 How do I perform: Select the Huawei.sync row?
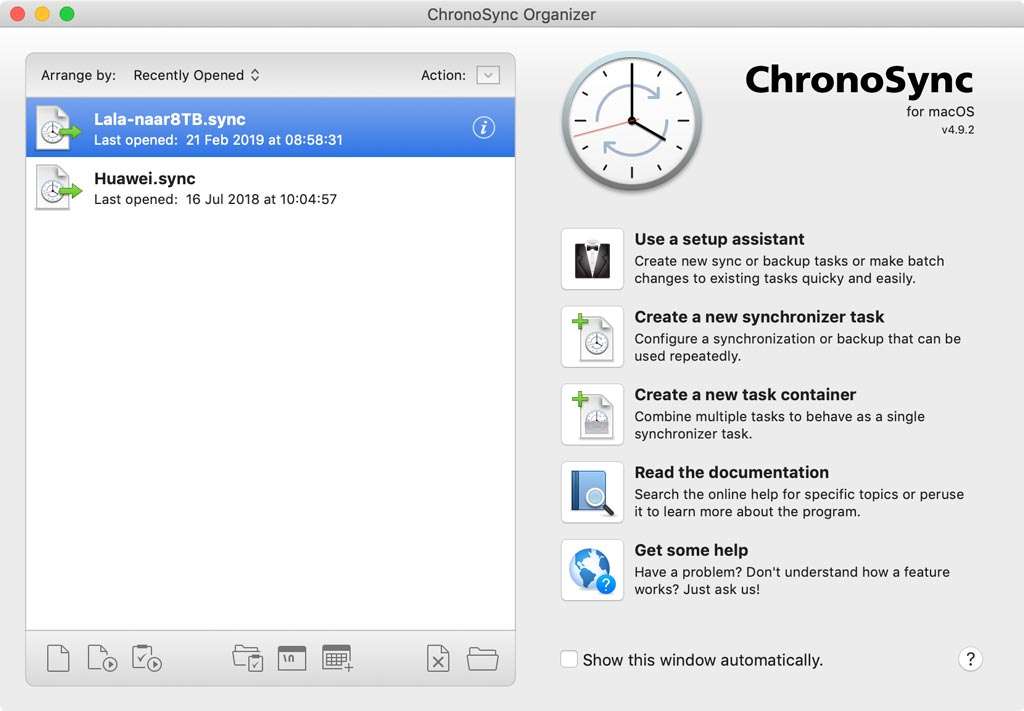coord(270,187)
